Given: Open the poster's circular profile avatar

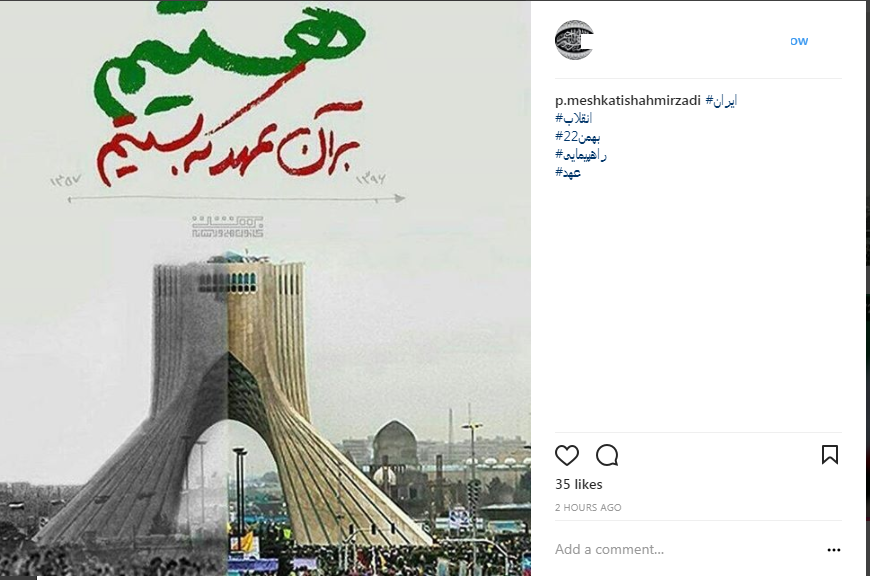Looking at the screenshot, I should (574, 40).
